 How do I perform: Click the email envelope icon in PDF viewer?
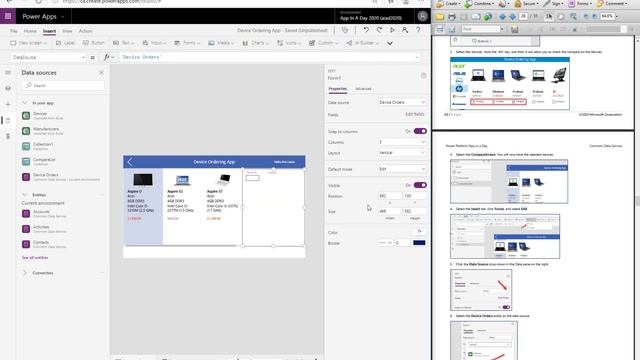(x=476, y=17)
